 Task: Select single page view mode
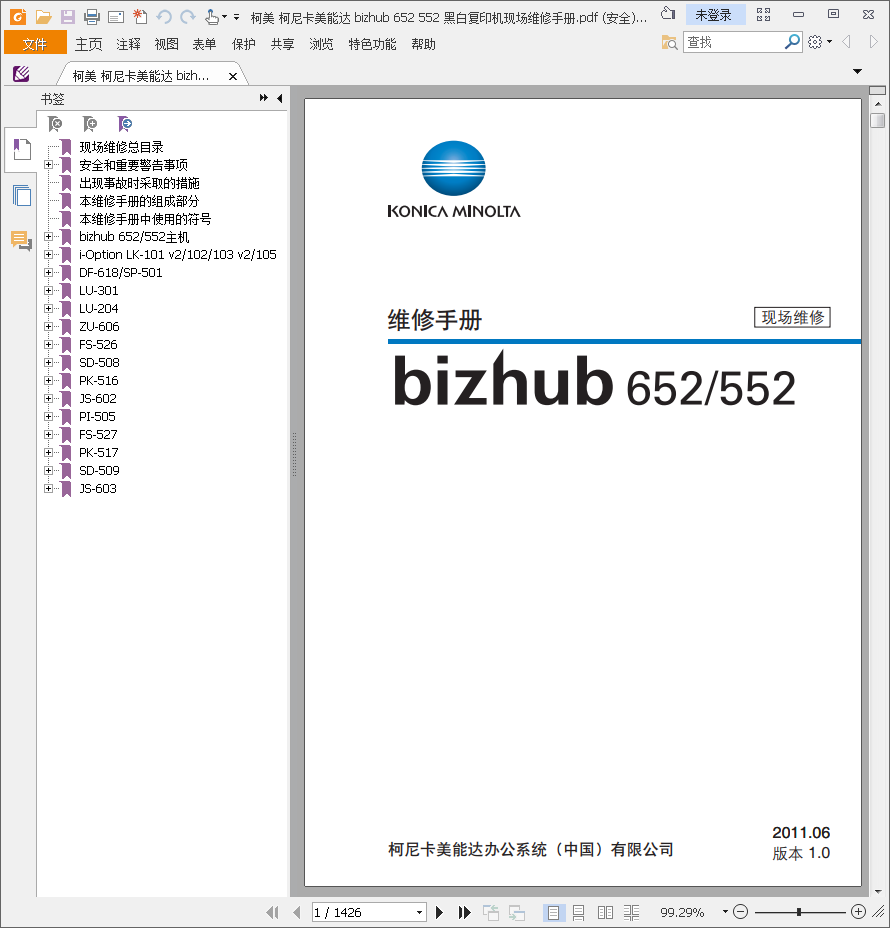(553, 913)
